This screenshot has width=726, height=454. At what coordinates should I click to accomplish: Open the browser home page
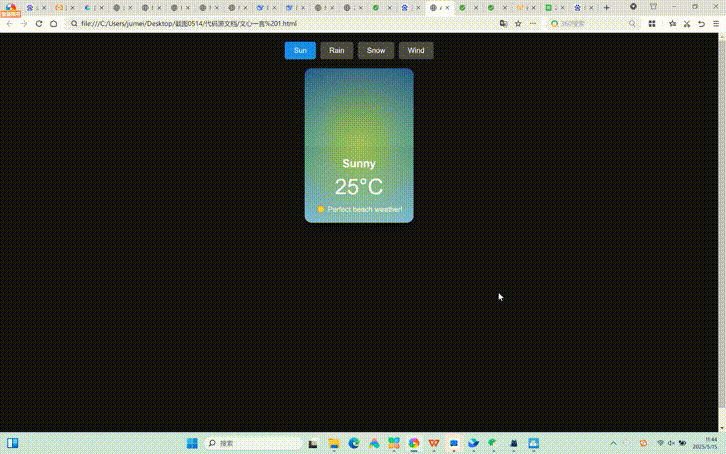coord(54,24)
